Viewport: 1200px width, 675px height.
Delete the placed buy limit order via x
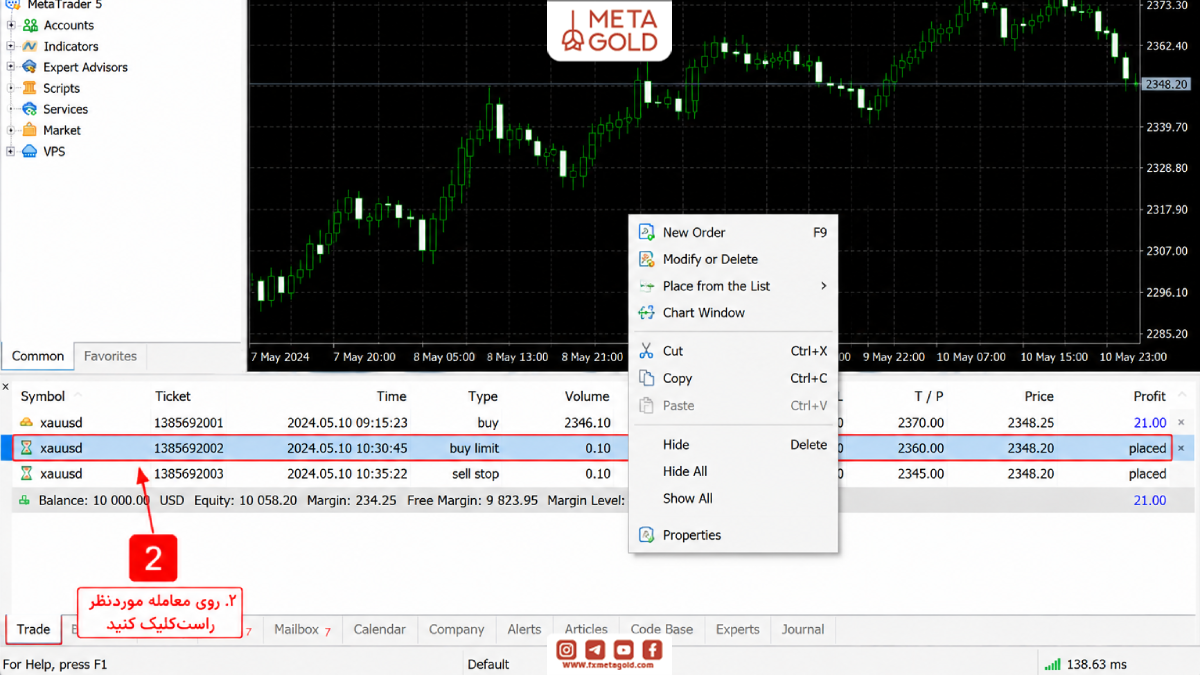[x=1181, y=448]
